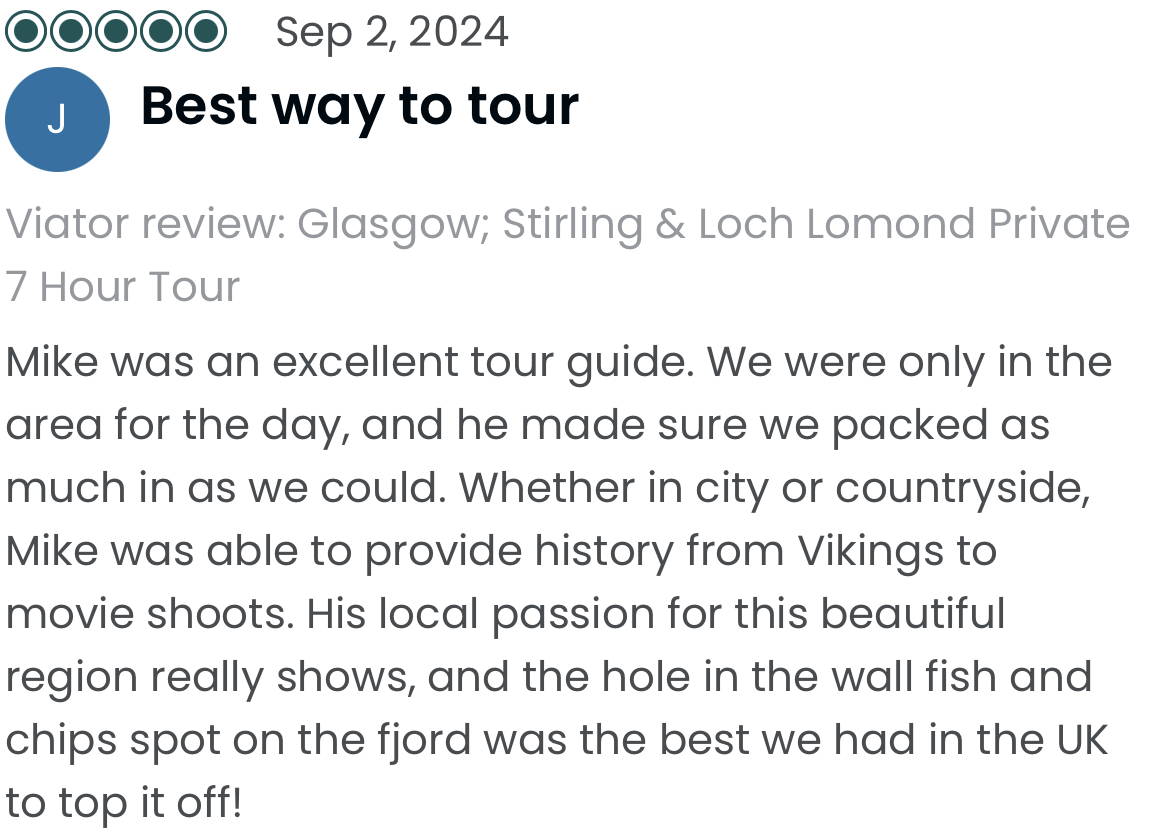
Task: Click the first rating bubble
Action: pyautogui.click(x=26, y=31)
